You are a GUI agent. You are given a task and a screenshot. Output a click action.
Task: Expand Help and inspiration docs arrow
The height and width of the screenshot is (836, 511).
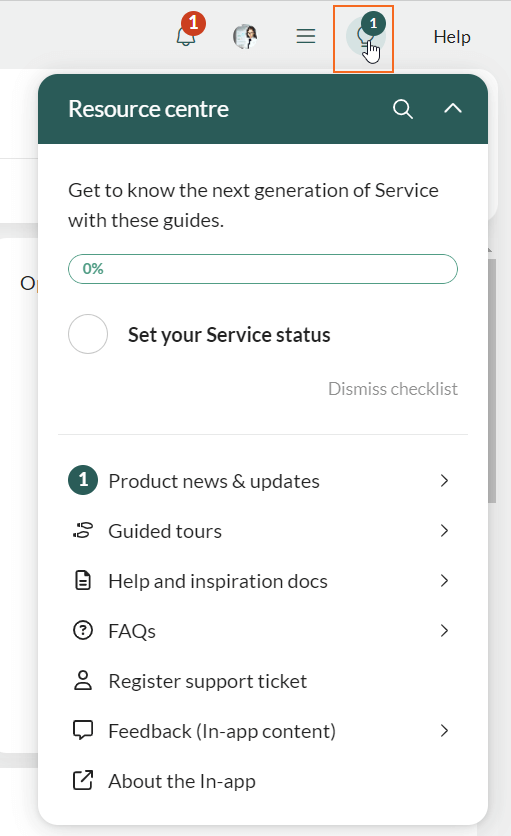444,581
